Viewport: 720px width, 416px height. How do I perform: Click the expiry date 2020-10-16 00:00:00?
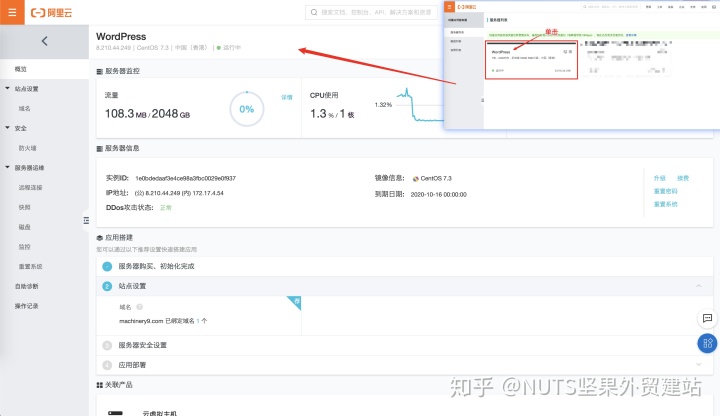click(439, 194)
